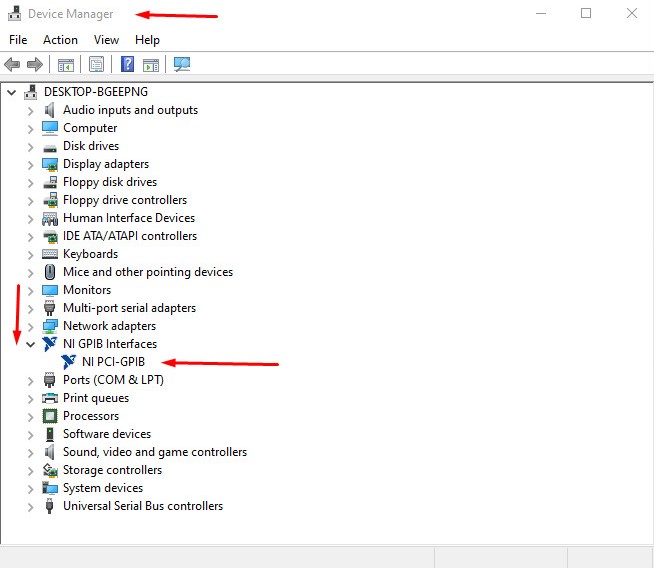The width and height of the screenshot is (654, 568).
Task: Expand IDE ATA/ATAPI controllers chevron
Action: click(x=30, y=237)
